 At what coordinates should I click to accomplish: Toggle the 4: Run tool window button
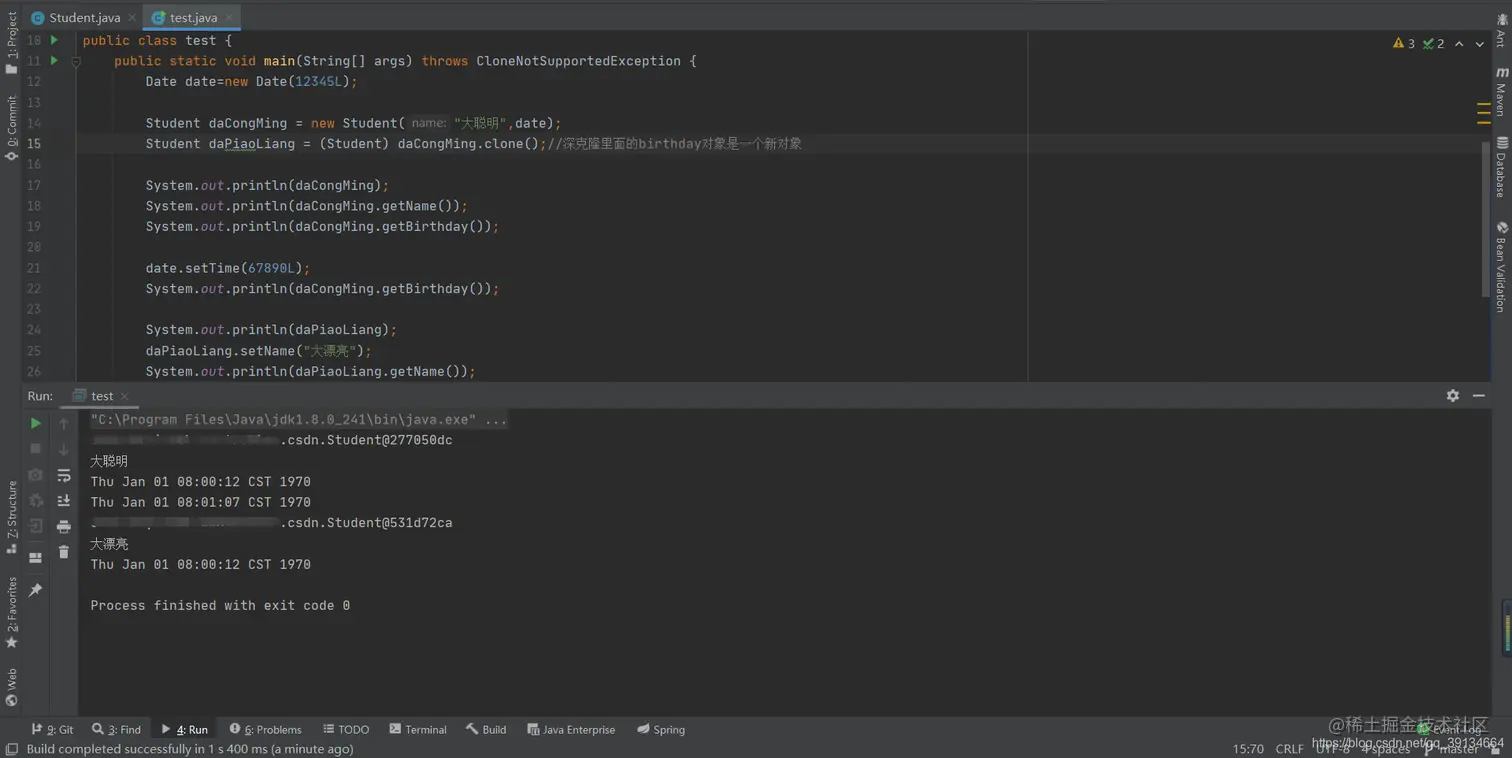pyautogui.click(x=184, y=729)
